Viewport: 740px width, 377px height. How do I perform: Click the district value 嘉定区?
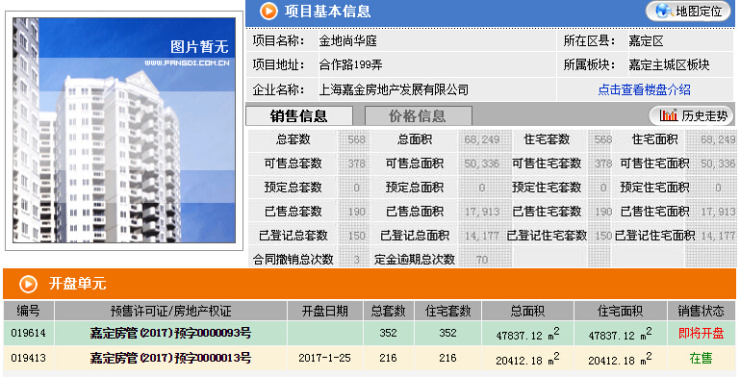pyautogui.click(x=646, y=41)
